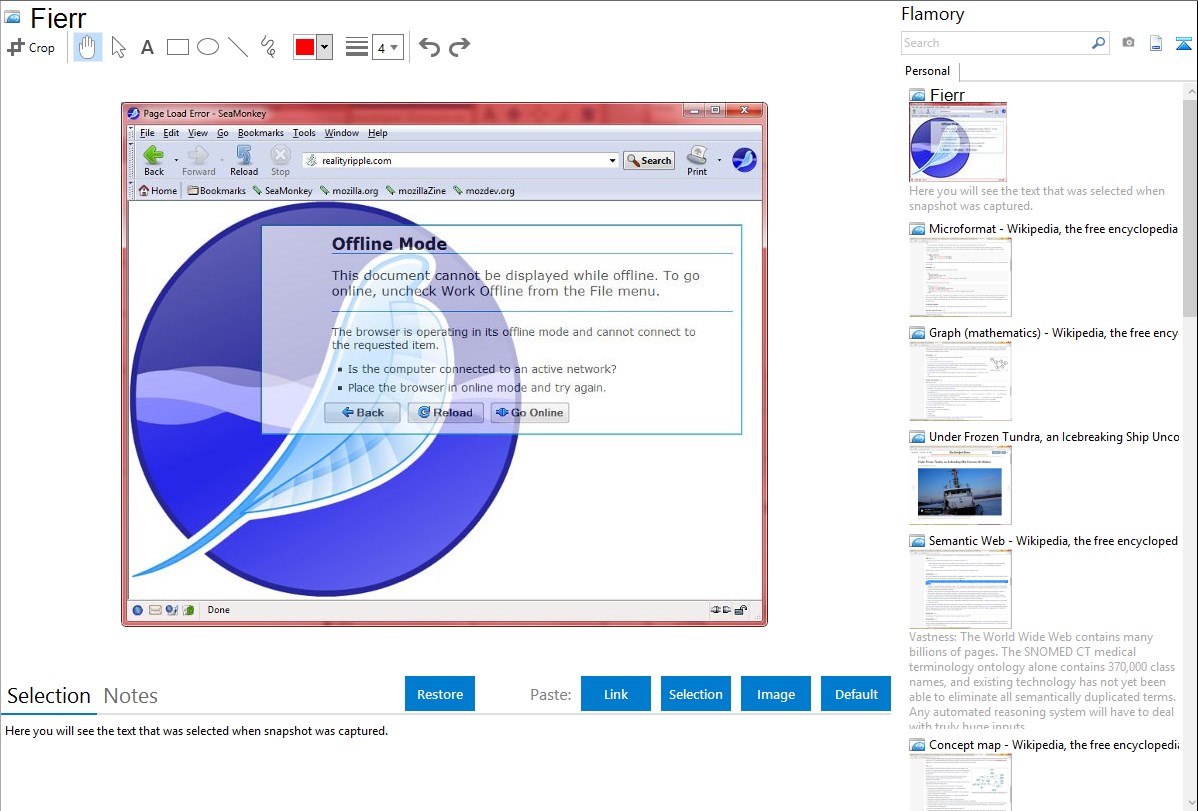Open Graph (mathematics) snapshot thumbnail
The width and height of the screenshot is (1198, 811).
pyautogui.click(x=960, y=381)
